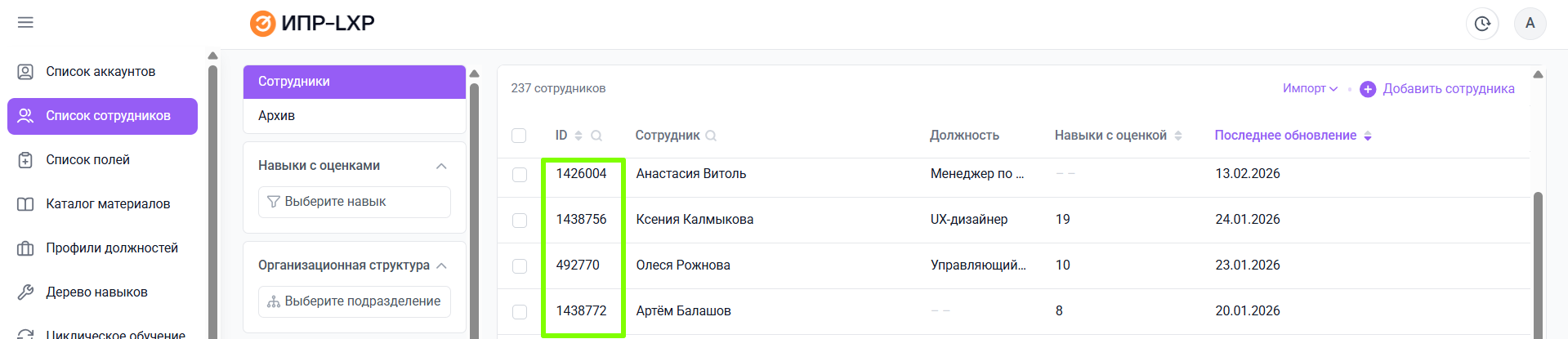
Task: Click the history clock icon
Action: point(1482,24)
